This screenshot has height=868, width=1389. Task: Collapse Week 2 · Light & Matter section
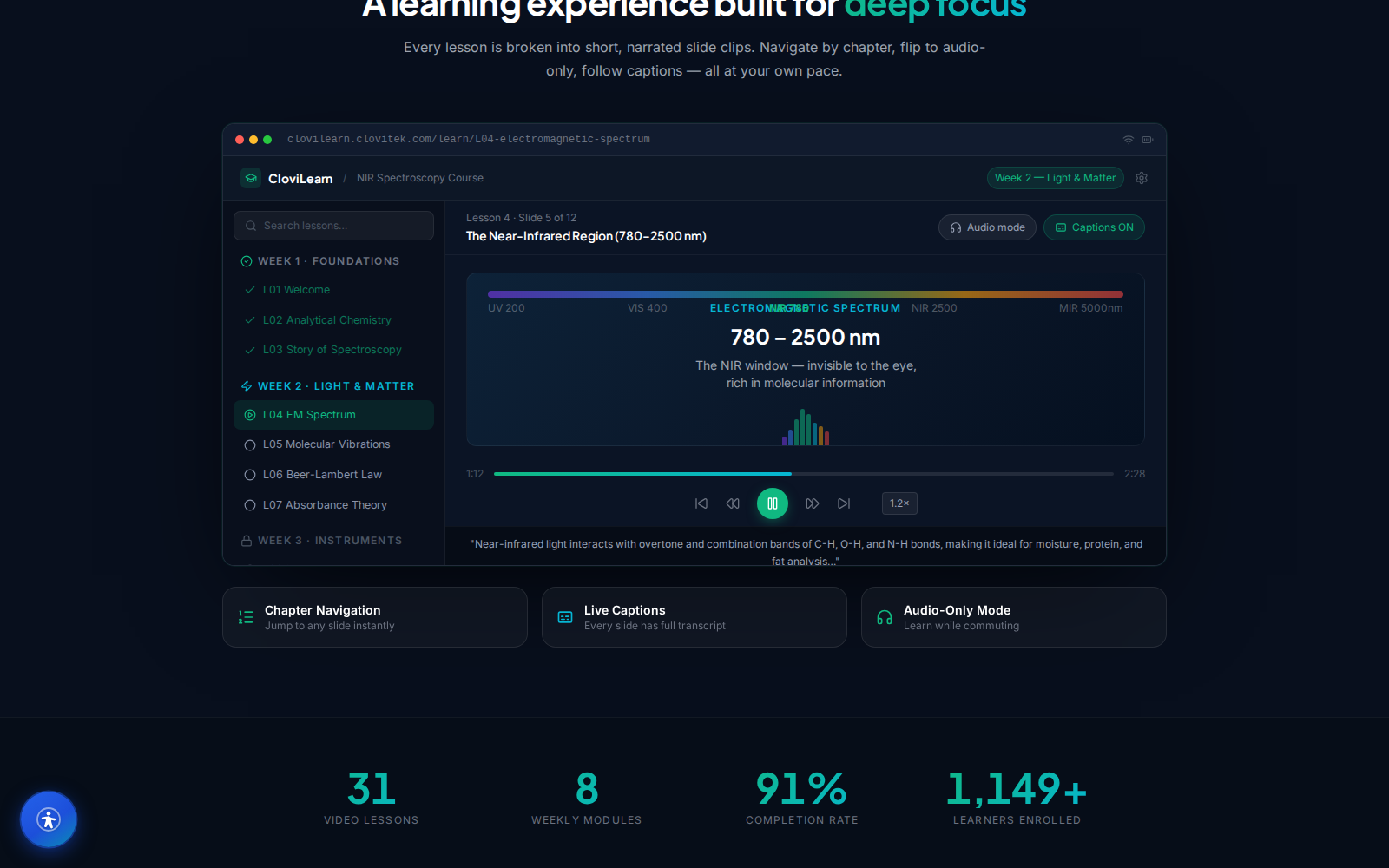coord(333,386)
